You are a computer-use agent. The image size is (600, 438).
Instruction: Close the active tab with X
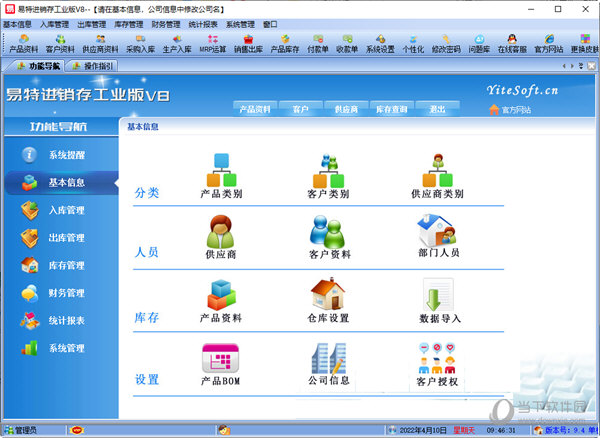pos(591,66)
